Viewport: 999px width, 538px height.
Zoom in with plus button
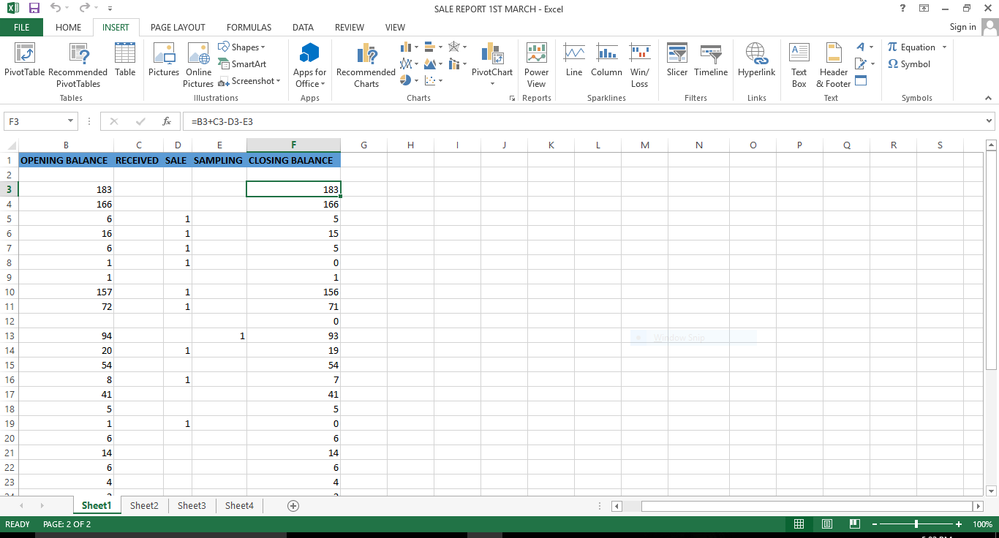click(x=958, y=524)
